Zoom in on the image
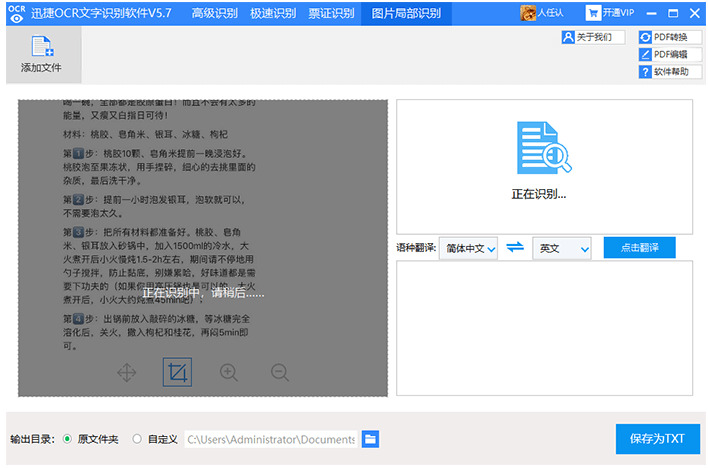This screenshot has width=708, height=468. [229, 373]
